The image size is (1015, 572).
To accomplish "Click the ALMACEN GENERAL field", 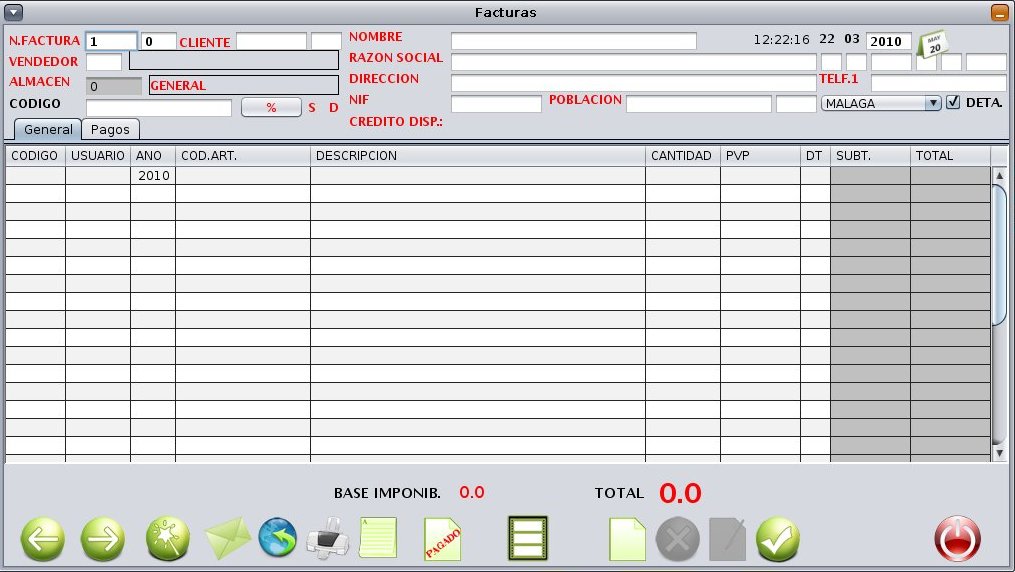I will click(x=243, y=85).
